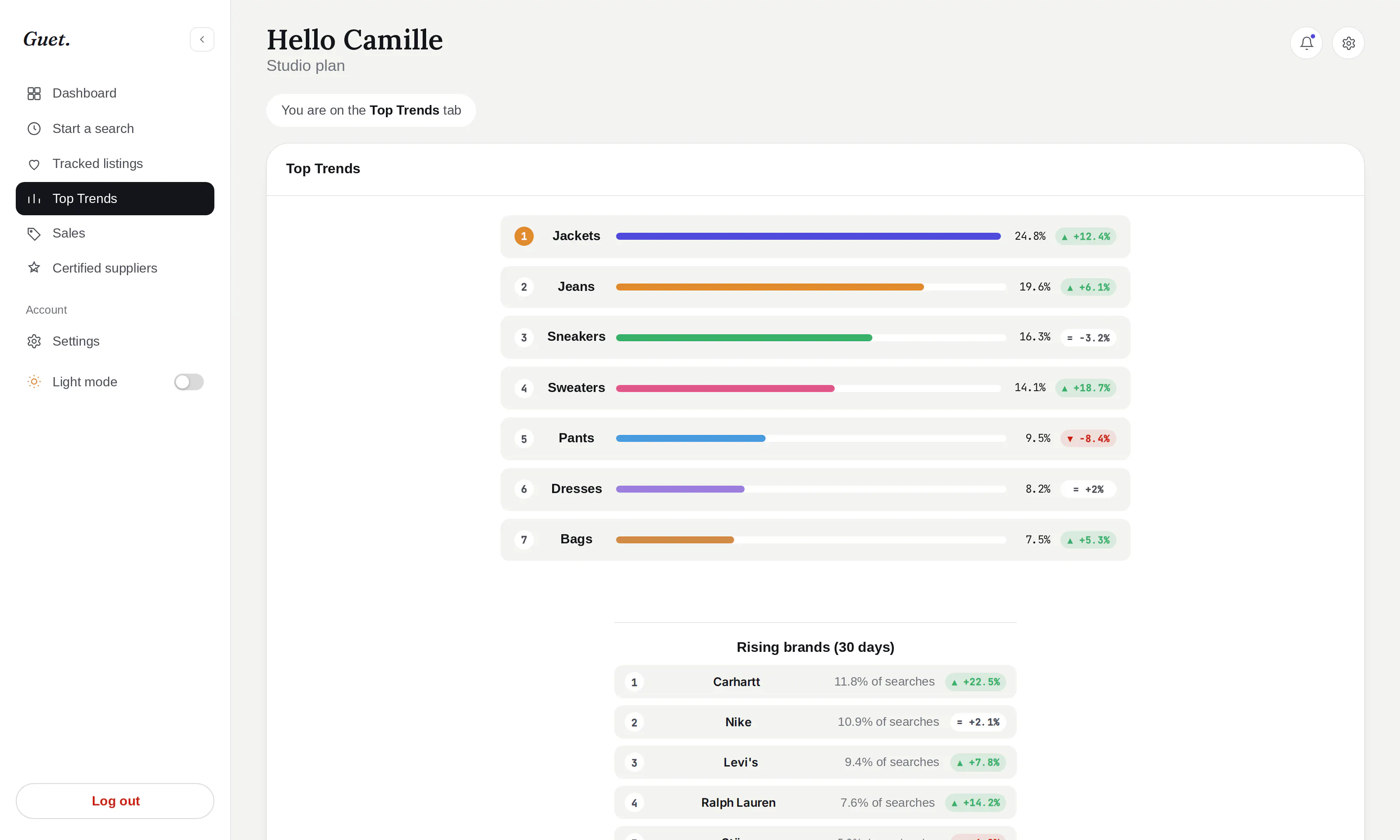Open the notifications bell

pos(1306,43)
